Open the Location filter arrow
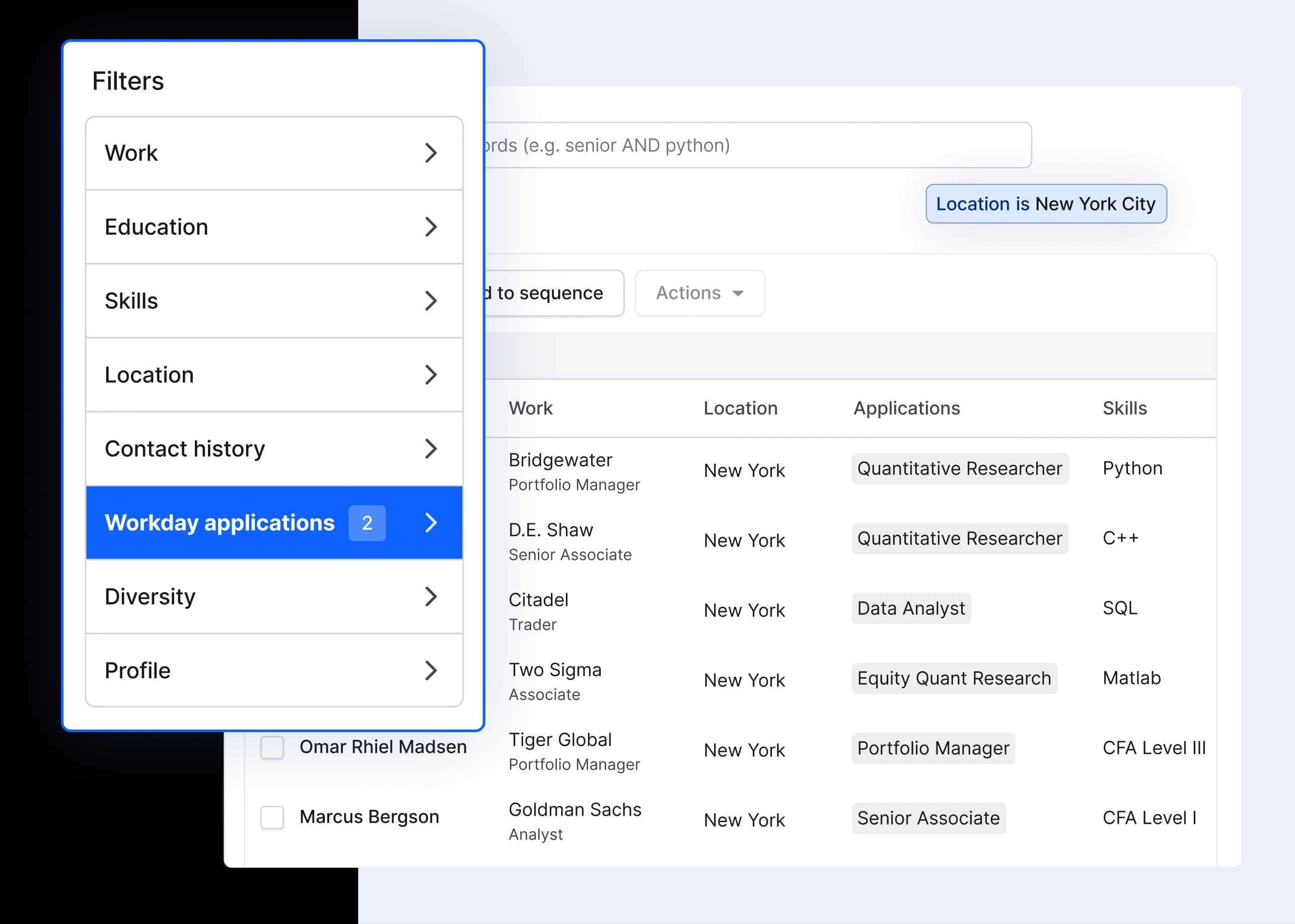Screen dimensions: 1295x924 [430, 375]
